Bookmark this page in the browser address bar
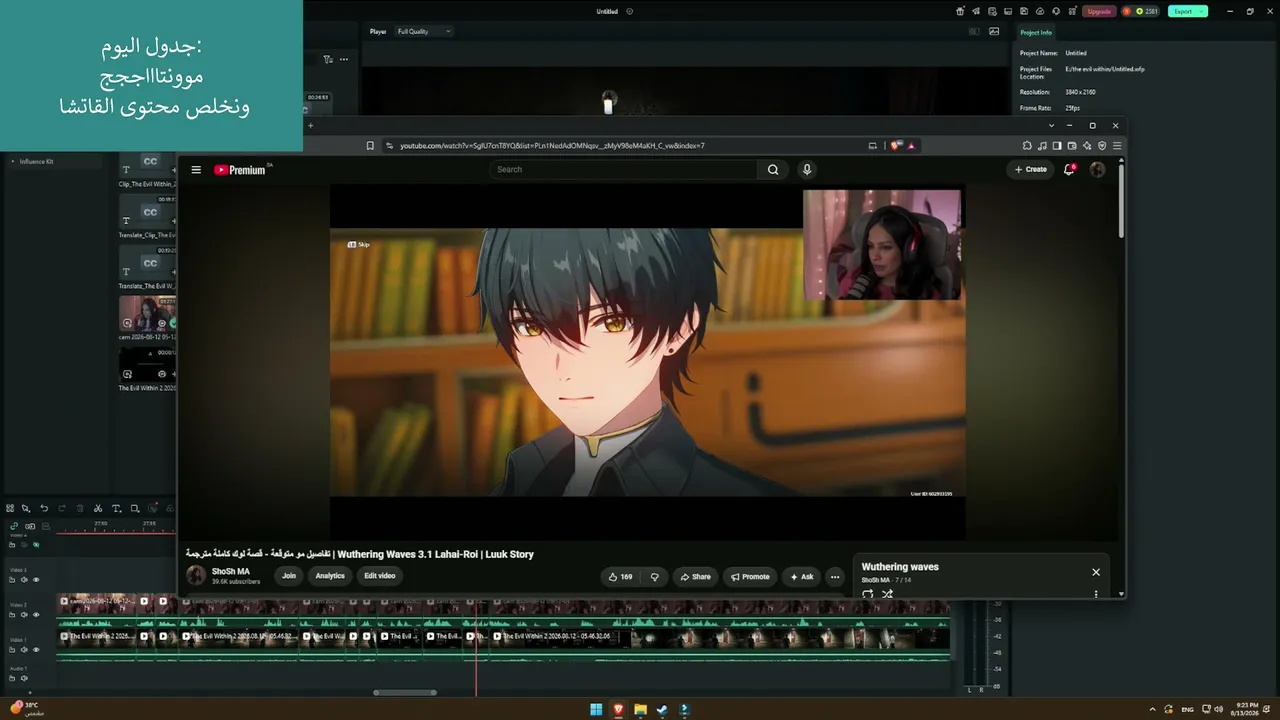 370,146
